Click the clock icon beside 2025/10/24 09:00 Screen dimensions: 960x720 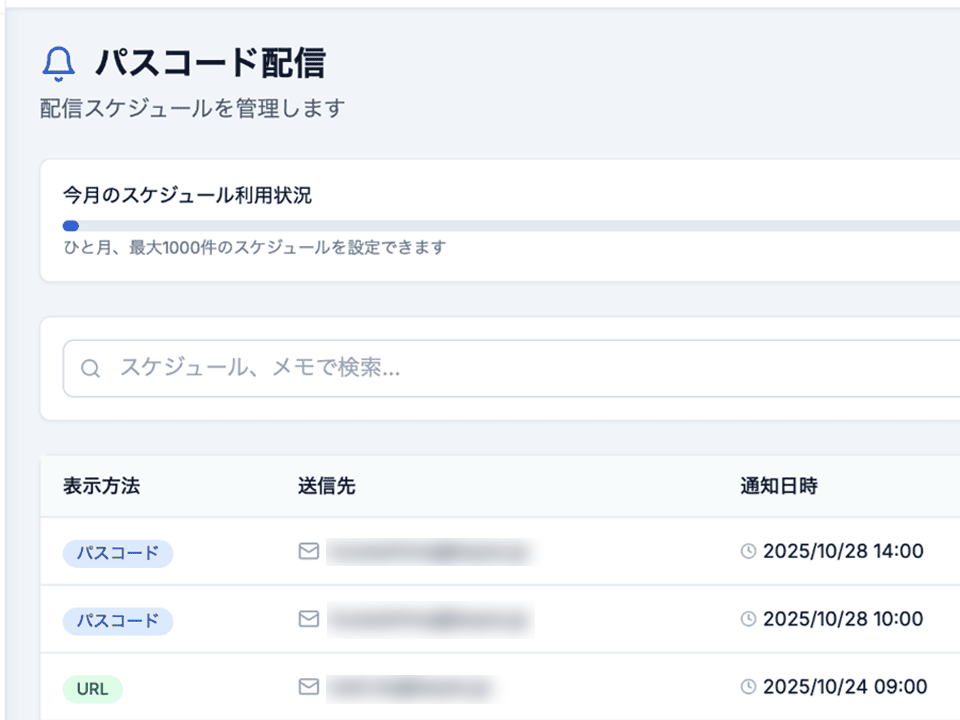pyautogui.click(x=748, y=687)
